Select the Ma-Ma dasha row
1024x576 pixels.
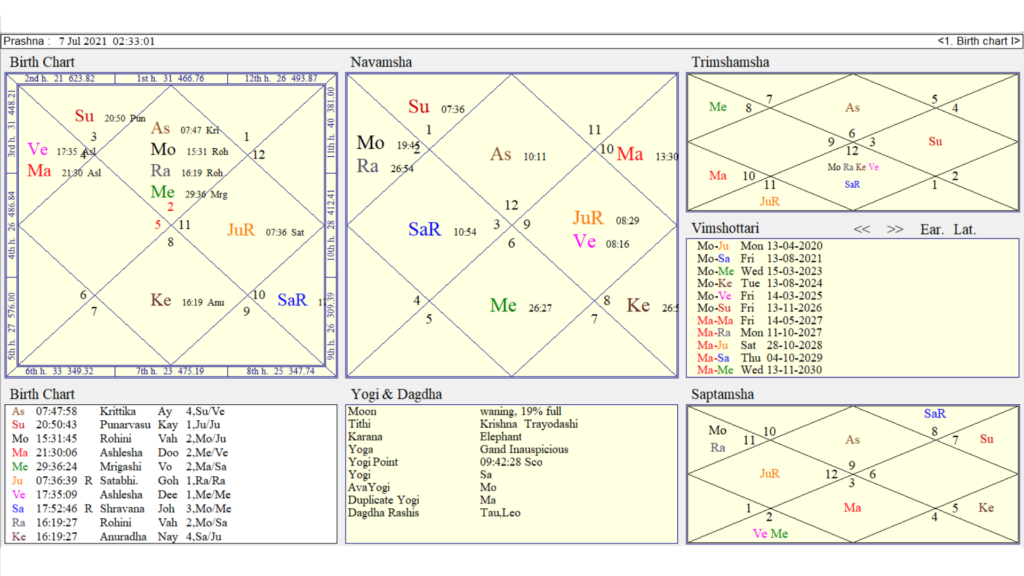760,321
